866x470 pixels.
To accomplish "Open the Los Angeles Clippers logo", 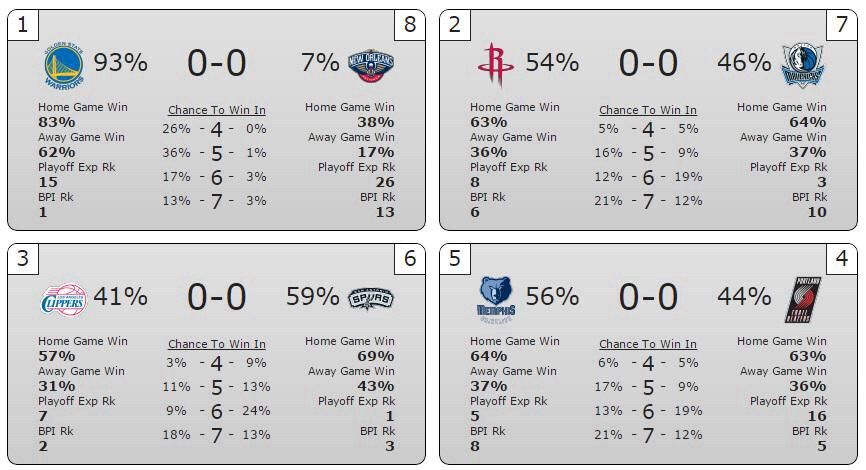I will [64, 299].
